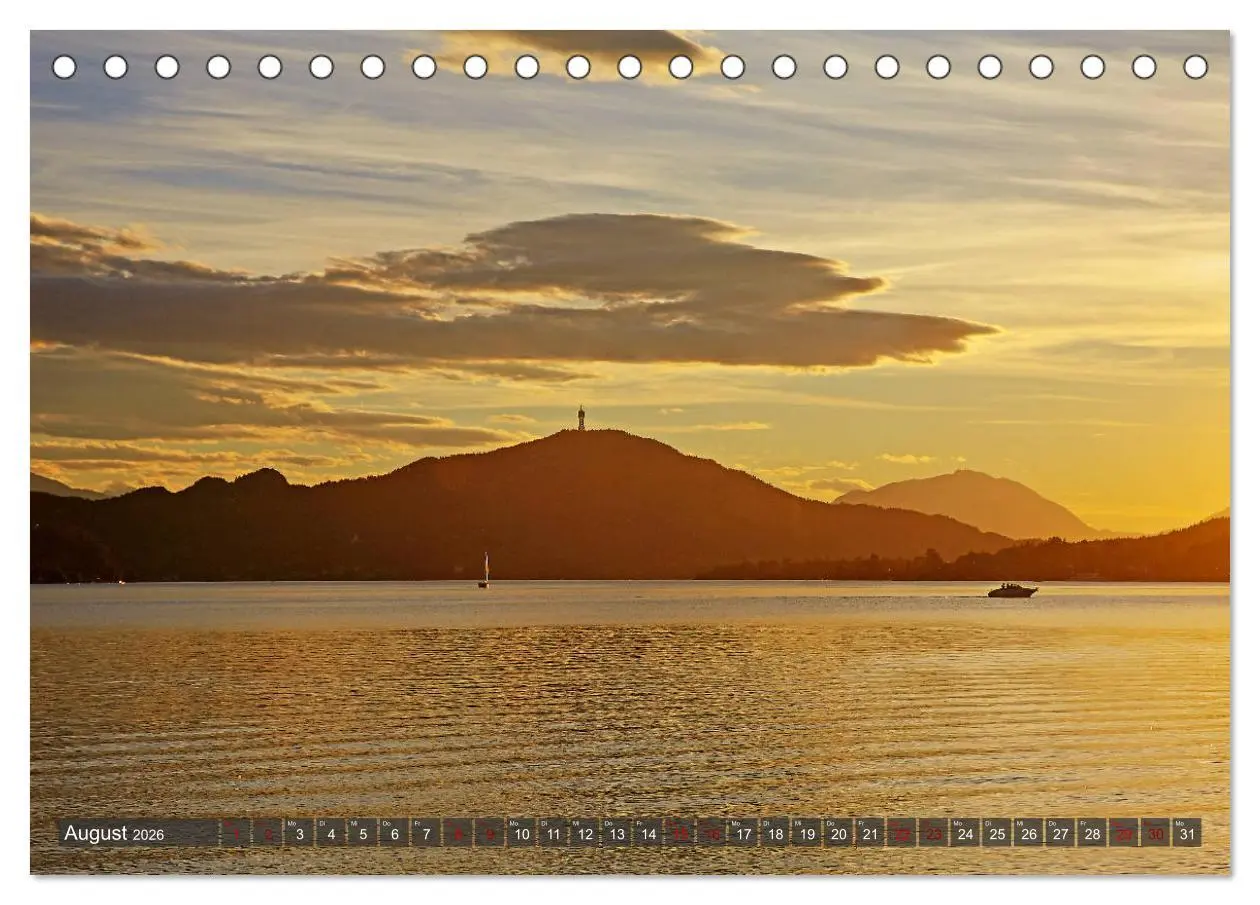
Task: Select day 7 (Fr) in calendar strip
Action: [426, 833]
